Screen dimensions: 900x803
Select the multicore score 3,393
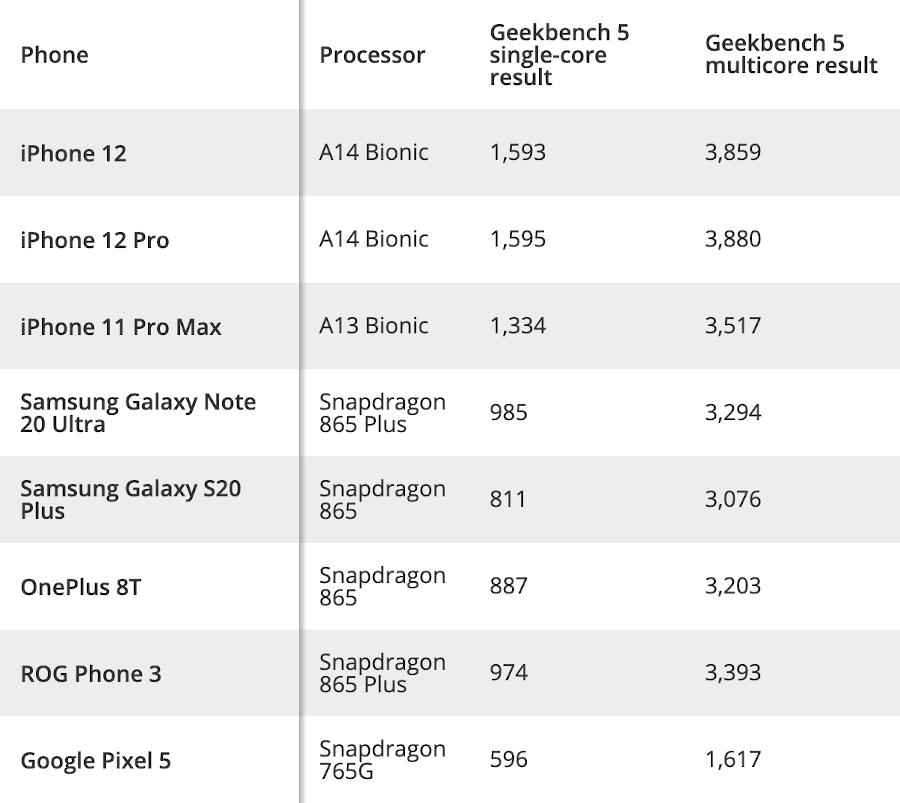pyautogui.click(x=732, y=672)
